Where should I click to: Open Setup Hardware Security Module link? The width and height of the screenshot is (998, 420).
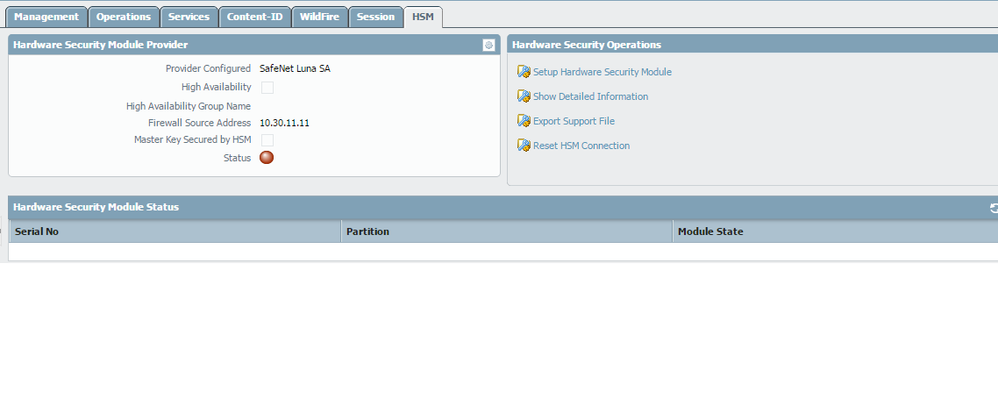coord(602,72)
